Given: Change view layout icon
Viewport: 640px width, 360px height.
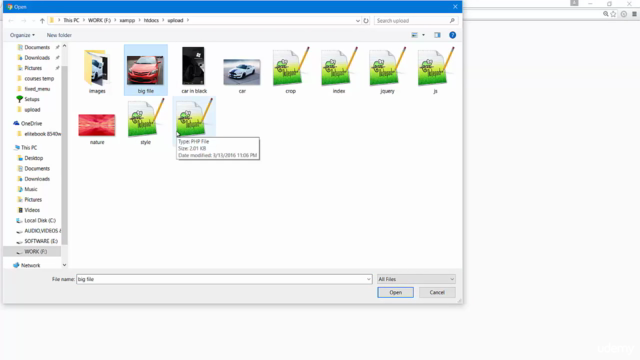Looking at the screenshot, I should (414, 35).
